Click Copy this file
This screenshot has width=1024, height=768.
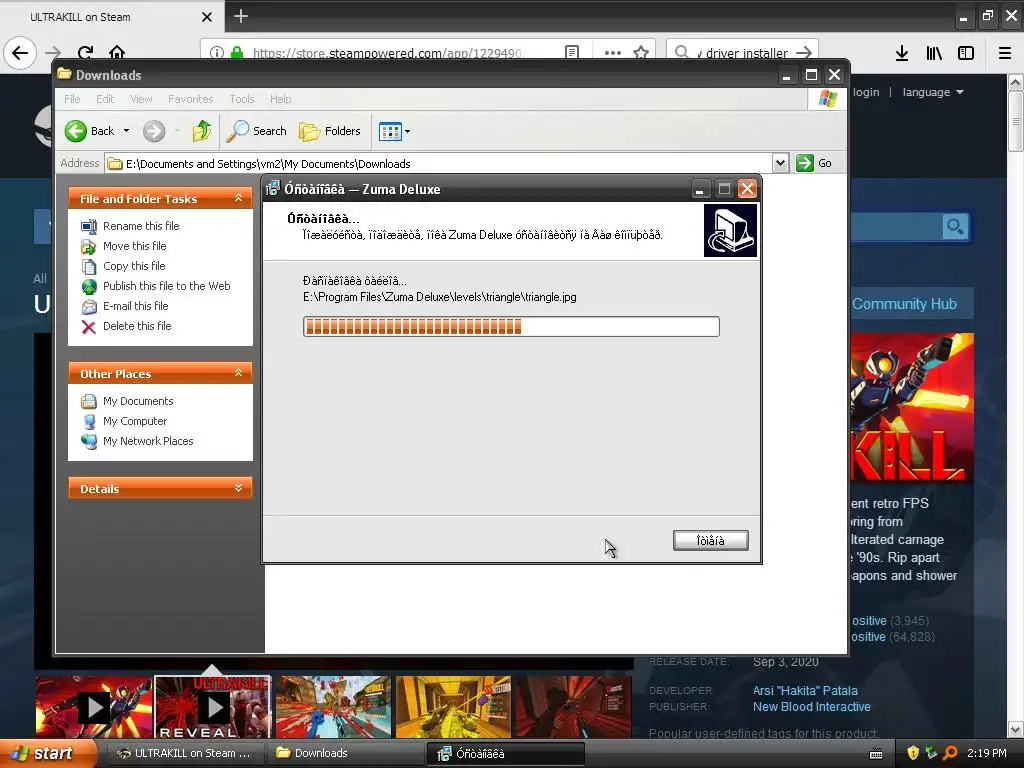coord(134,266)
